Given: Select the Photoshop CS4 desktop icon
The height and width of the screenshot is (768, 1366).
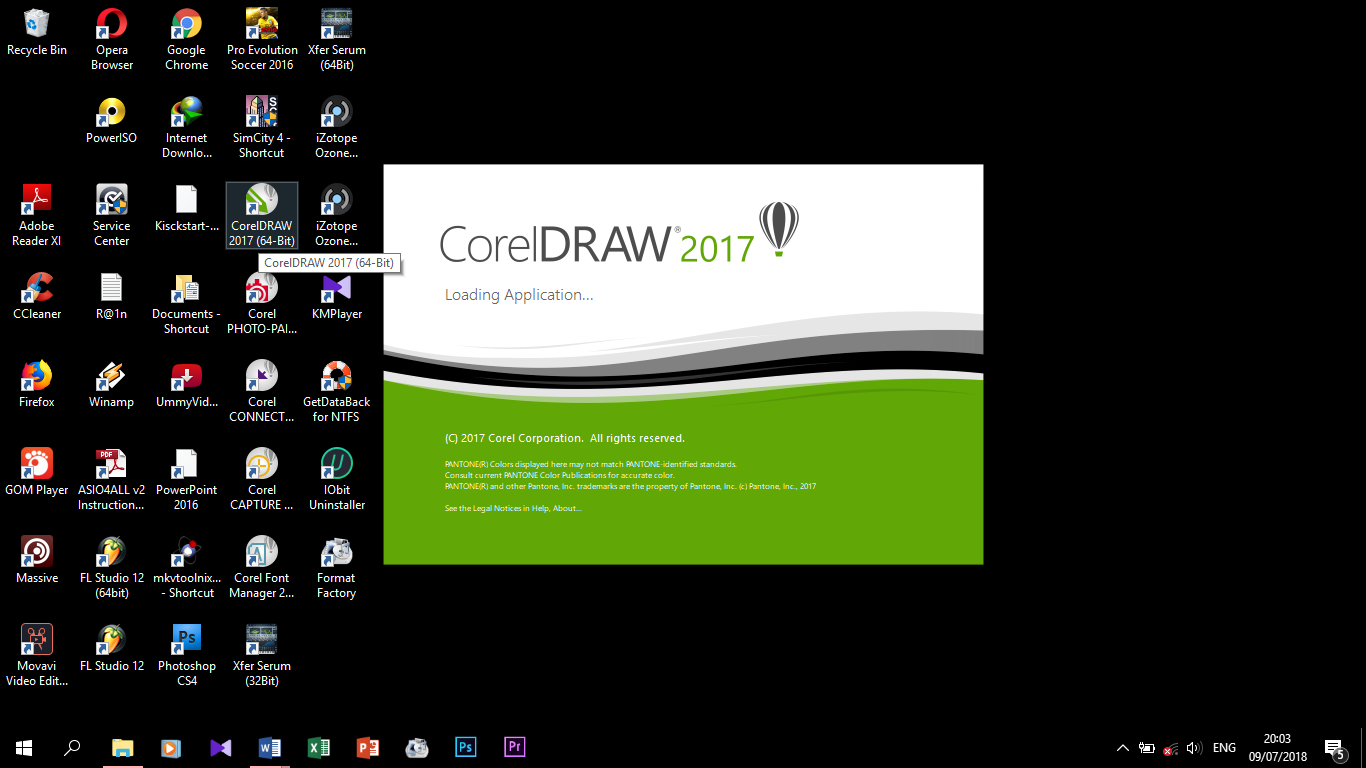Looking at the screenshot, I should point(187,656).
